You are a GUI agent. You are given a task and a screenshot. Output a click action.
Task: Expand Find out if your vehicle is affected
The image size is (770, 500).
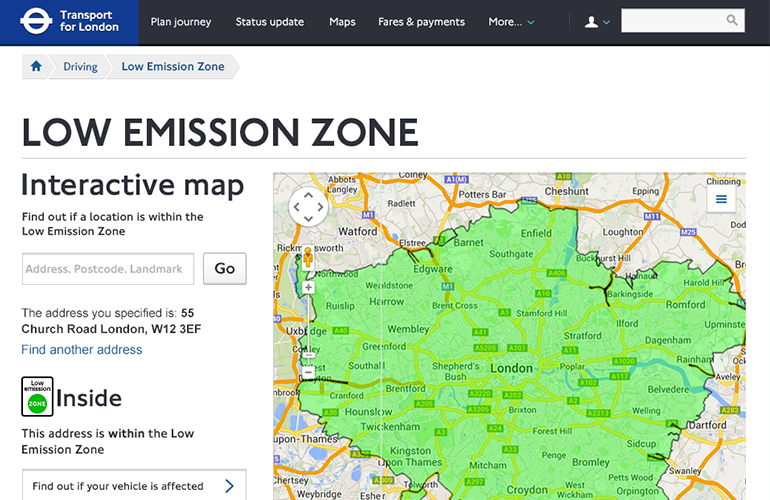tap(133, 486)
